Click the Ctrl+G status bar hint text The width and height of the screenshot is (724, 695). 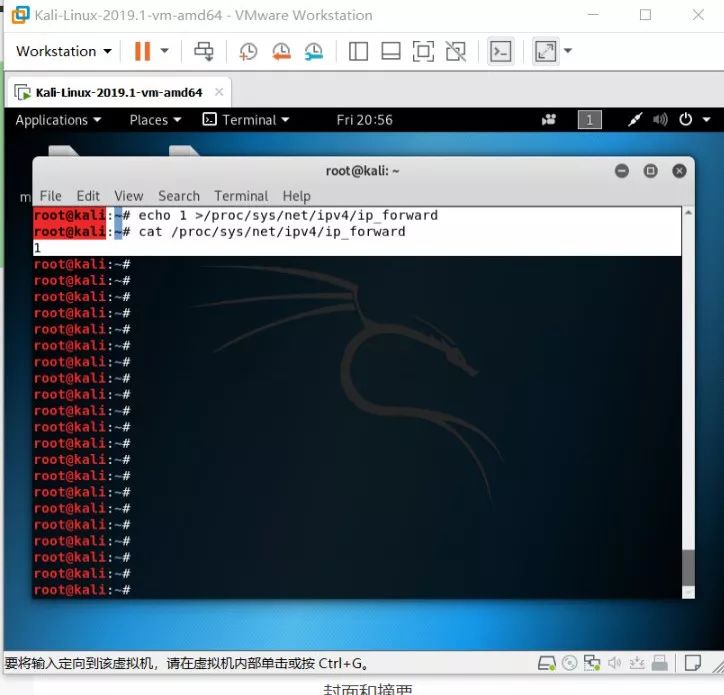[x=187, y=664]
